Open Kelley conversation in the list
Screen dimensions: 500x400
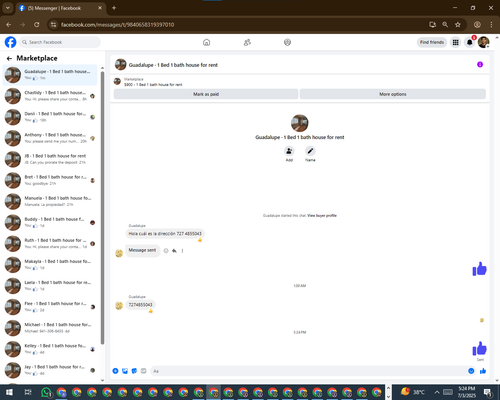click(50, 349)
